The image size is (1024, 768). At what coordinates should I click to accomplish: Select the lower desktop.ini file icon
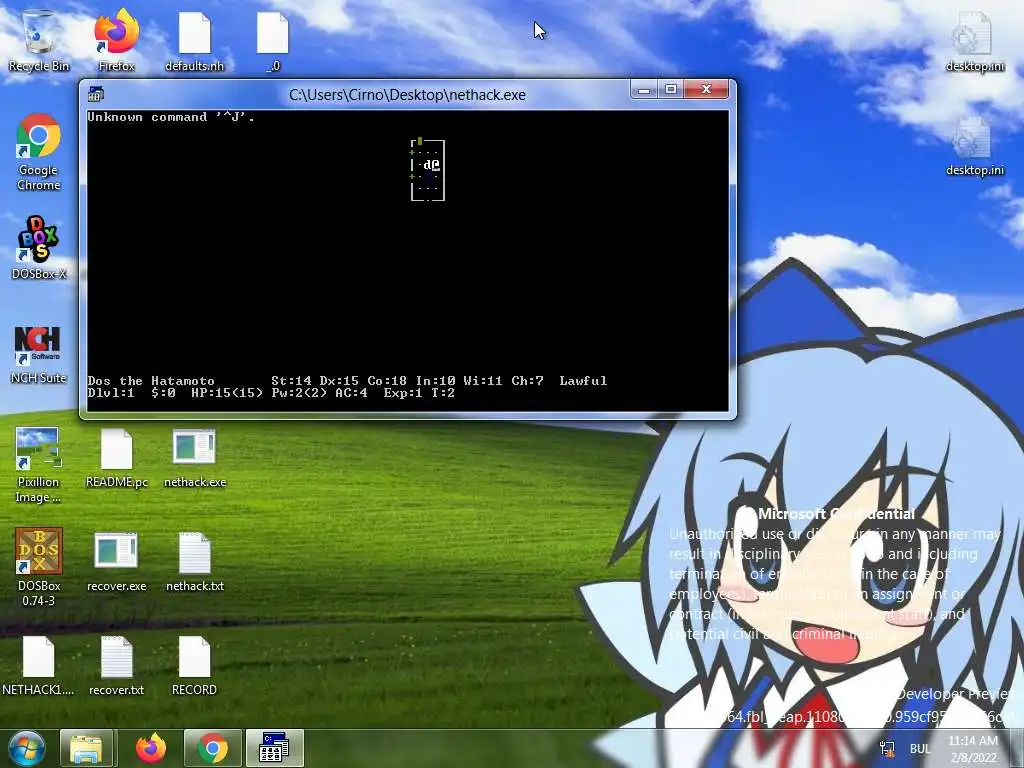[974, 145]
